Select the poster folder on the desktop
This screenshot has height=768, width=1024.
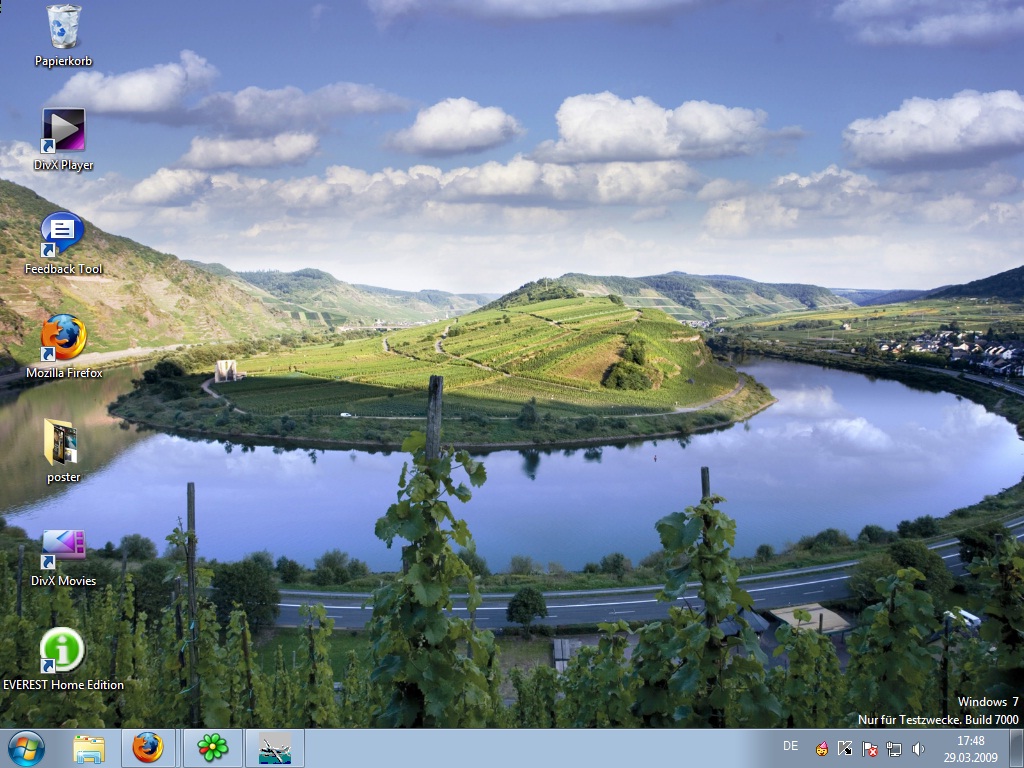63,442
